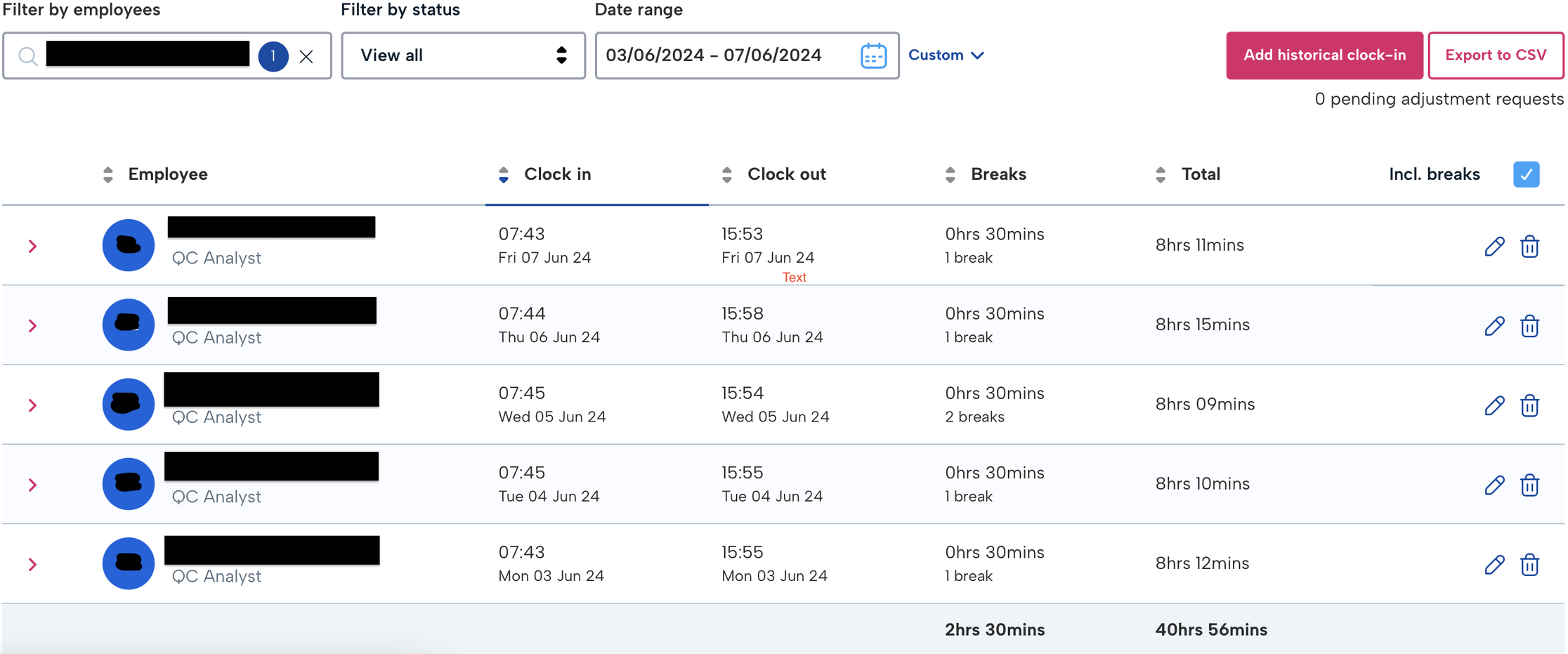Expand the Fri 07 Jun row

(x=32, y=246)
